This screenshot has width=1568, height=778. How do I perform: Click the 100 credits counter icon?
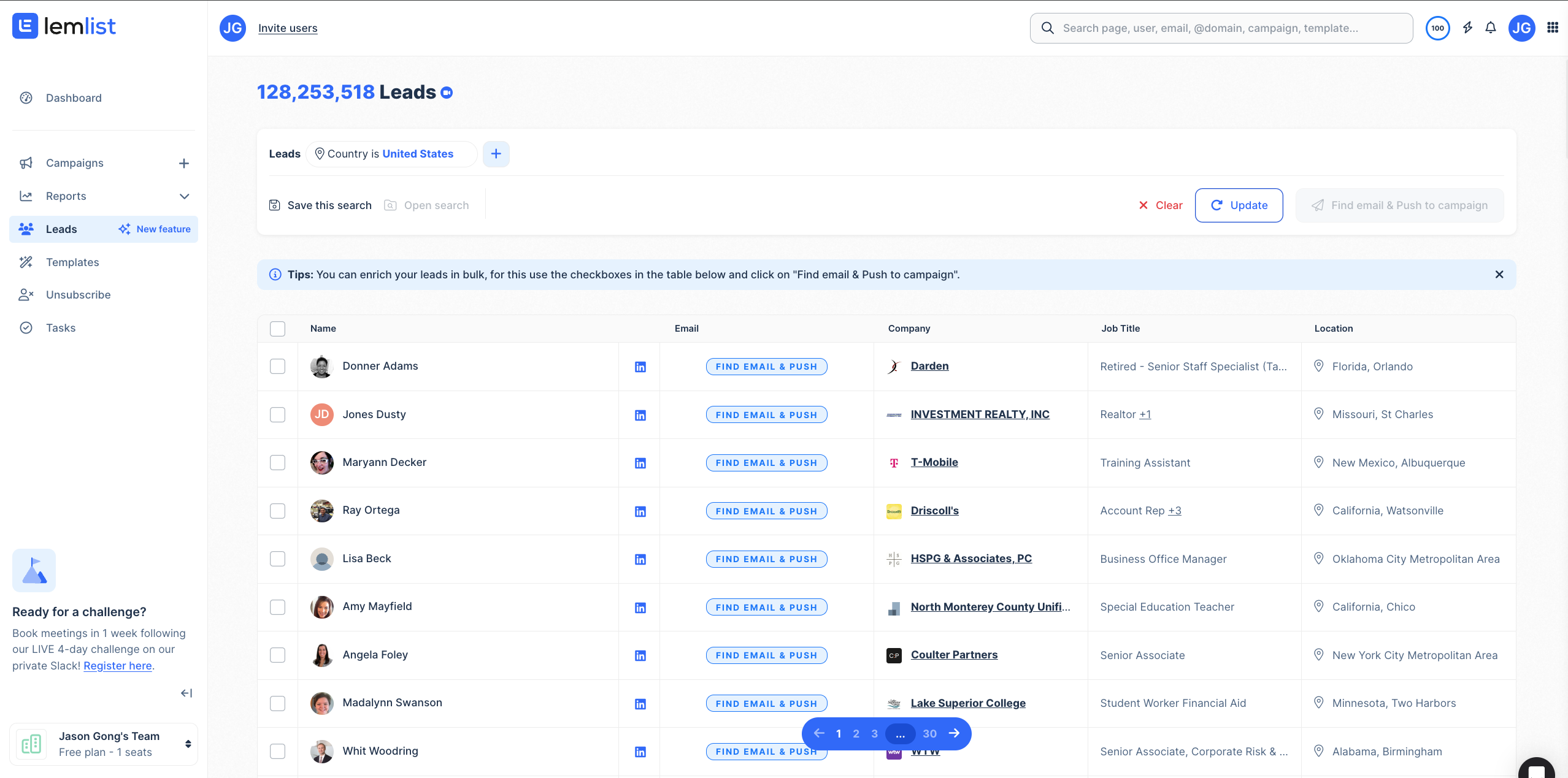click(1437, 28)
